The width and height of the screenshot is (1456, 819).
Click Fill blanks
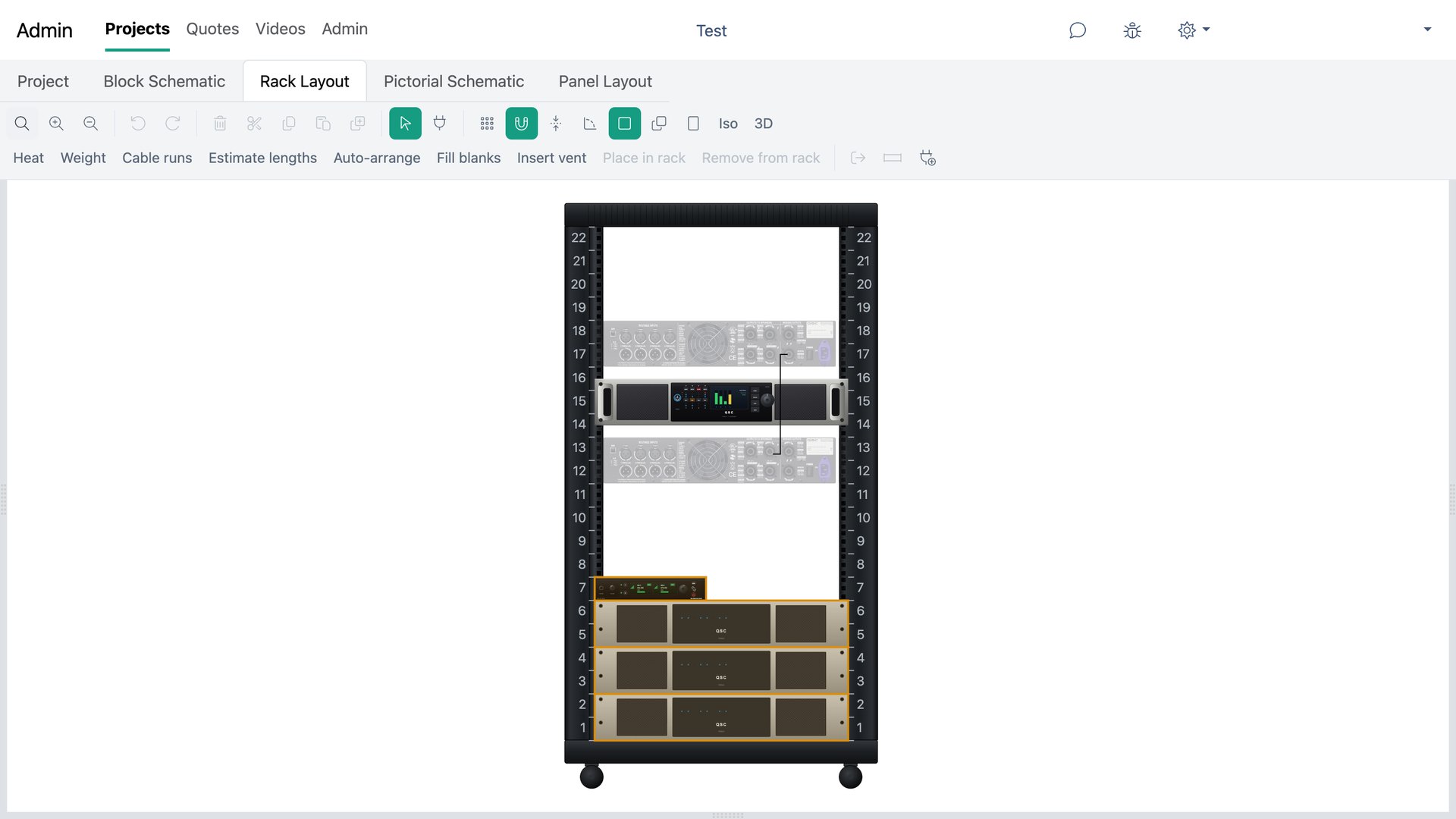coord(469,158)
